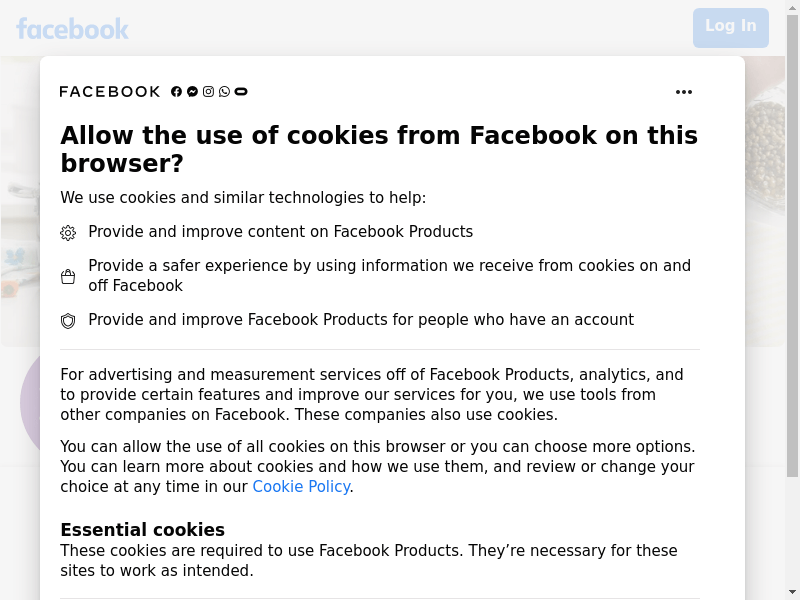This screenshot has width=800, height=600.
Task: Click the FACEBOOK wordmark in the dialog
Action: pyautogui.click(x=110, y=92)
